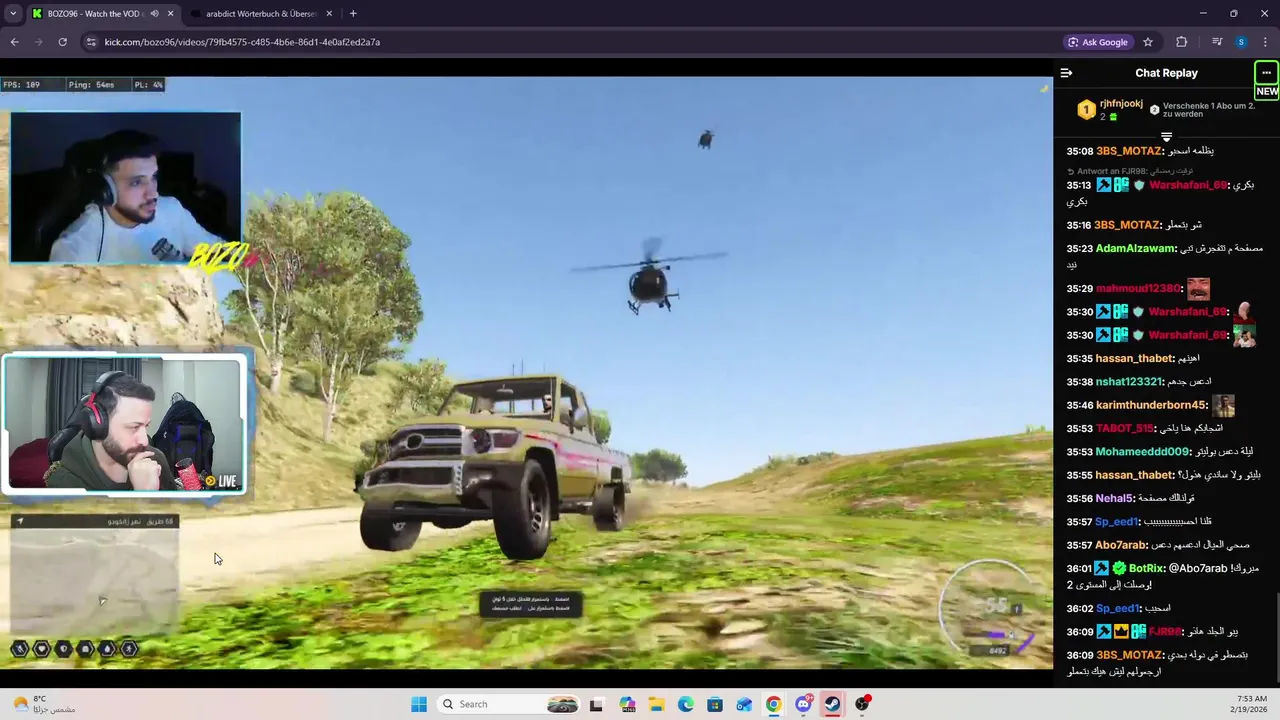This screenshot has width=1280, height=720.
Task: Open gifter rjhfnjookj's profile
Action: 1121,104
